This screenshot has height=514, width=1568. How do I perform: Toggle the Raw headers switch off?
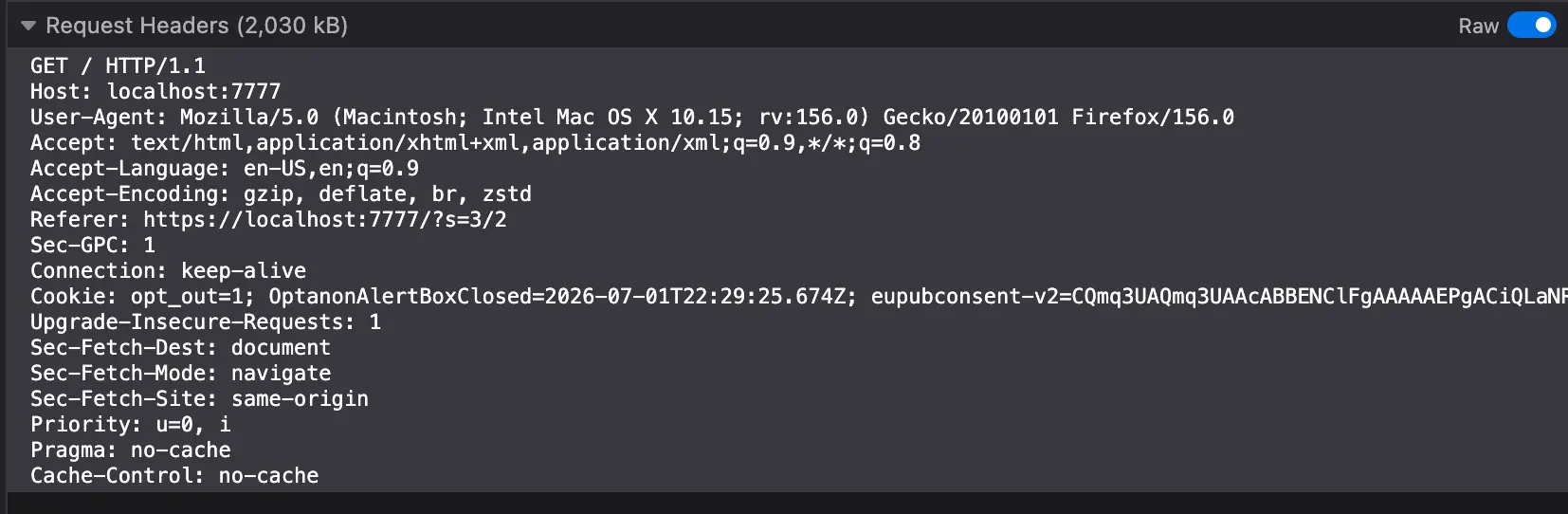1532,26
